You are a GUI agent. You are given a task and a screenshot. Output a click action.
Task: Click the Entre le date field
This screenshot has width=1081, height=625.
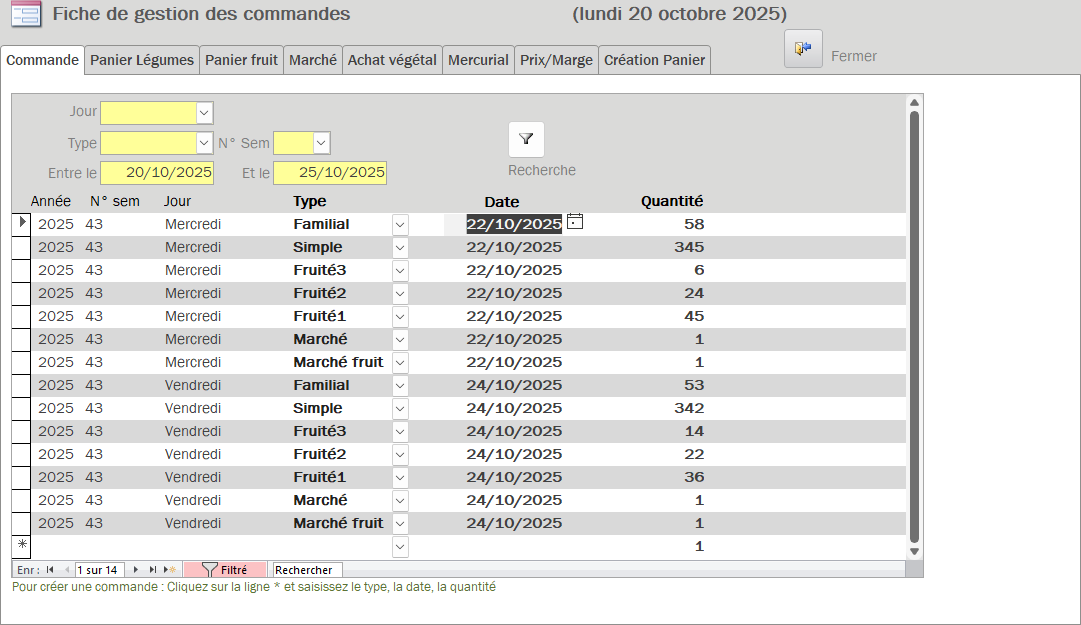[157, 173]
